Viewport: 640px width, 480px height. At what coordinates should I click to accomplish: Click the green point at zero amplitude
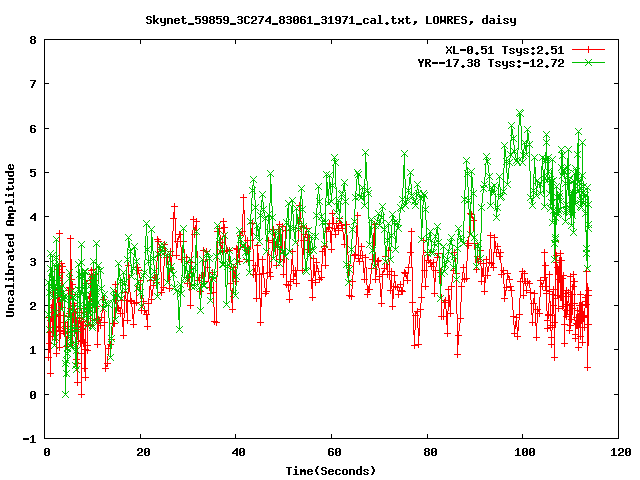pyautogui.click(x=65, y=394)
